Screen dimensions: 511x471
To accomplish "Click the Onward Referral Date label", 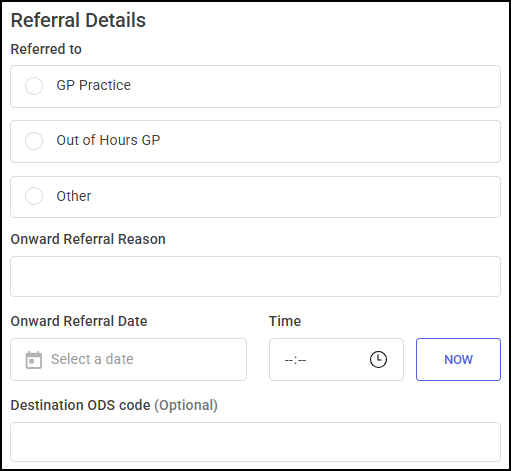I will [x=79, y=321].
